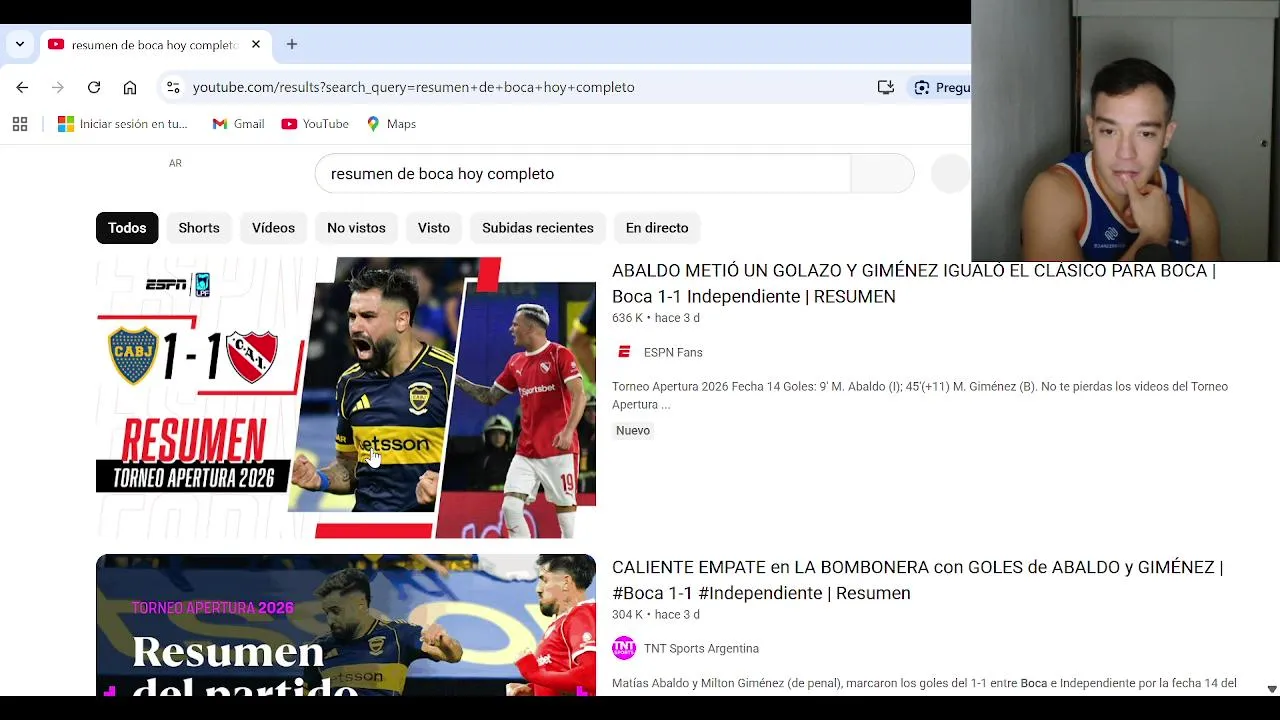Click the 'Torneo Apertura 2026 Fecha 14' description
Screen dimensions: 1280x720
coord(920,395)
